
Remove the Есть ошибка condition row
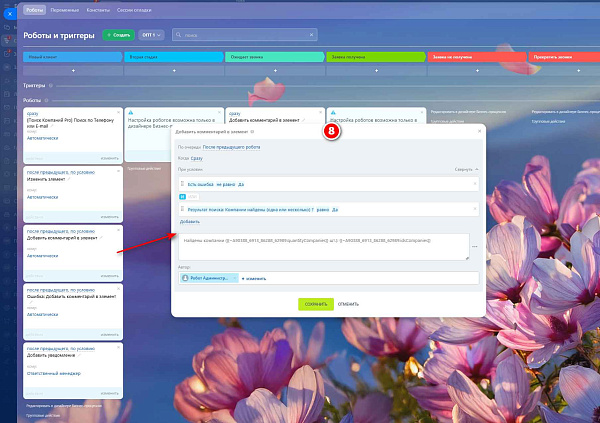[x=475, y=184]
